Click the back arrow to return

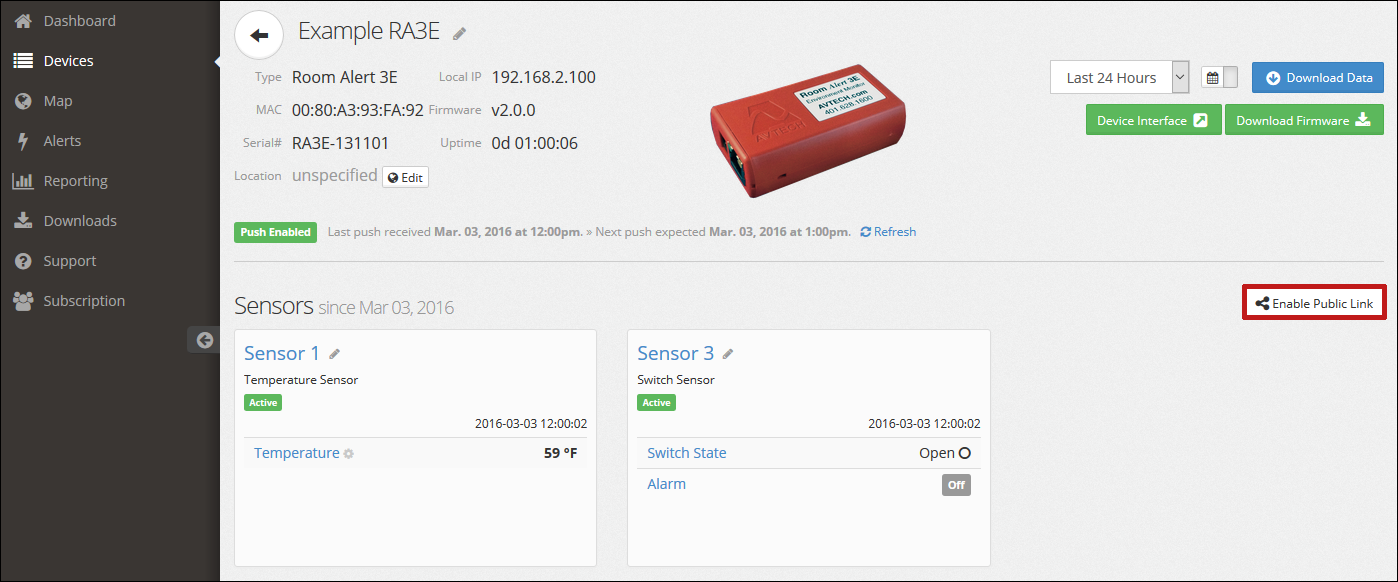pos(259,35)
